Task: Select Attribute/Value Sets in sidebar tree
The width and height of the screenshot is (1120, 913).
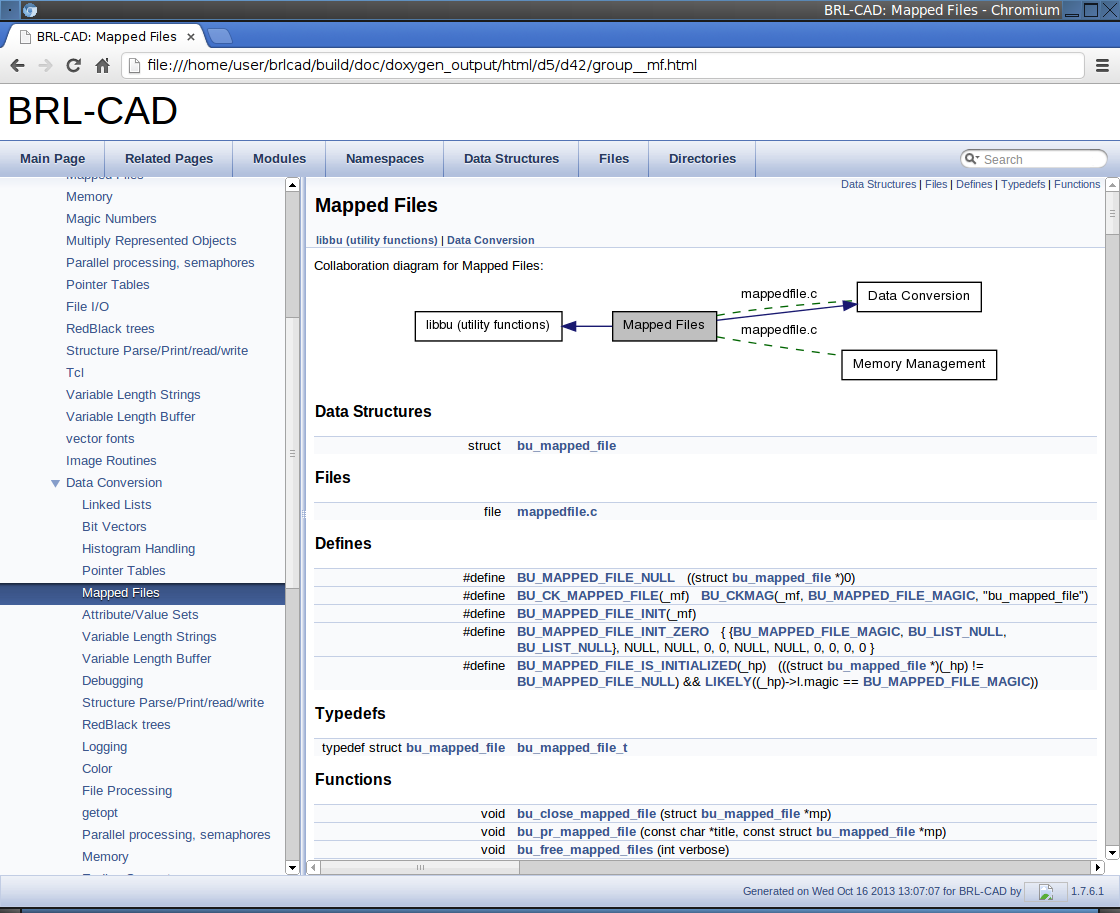Action: (140, 615)
